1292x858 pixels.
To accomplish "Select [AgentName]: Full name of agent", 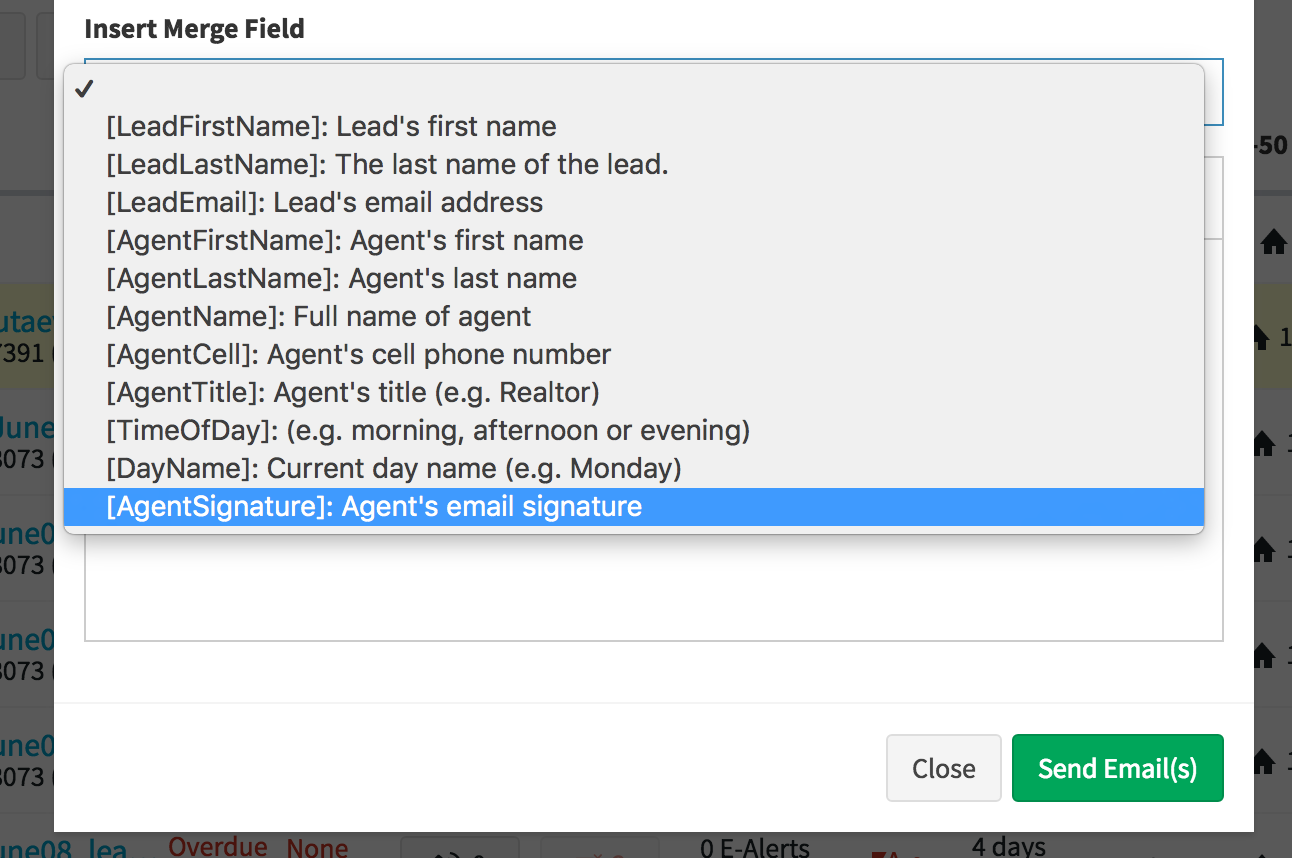I will click(318, 317).
